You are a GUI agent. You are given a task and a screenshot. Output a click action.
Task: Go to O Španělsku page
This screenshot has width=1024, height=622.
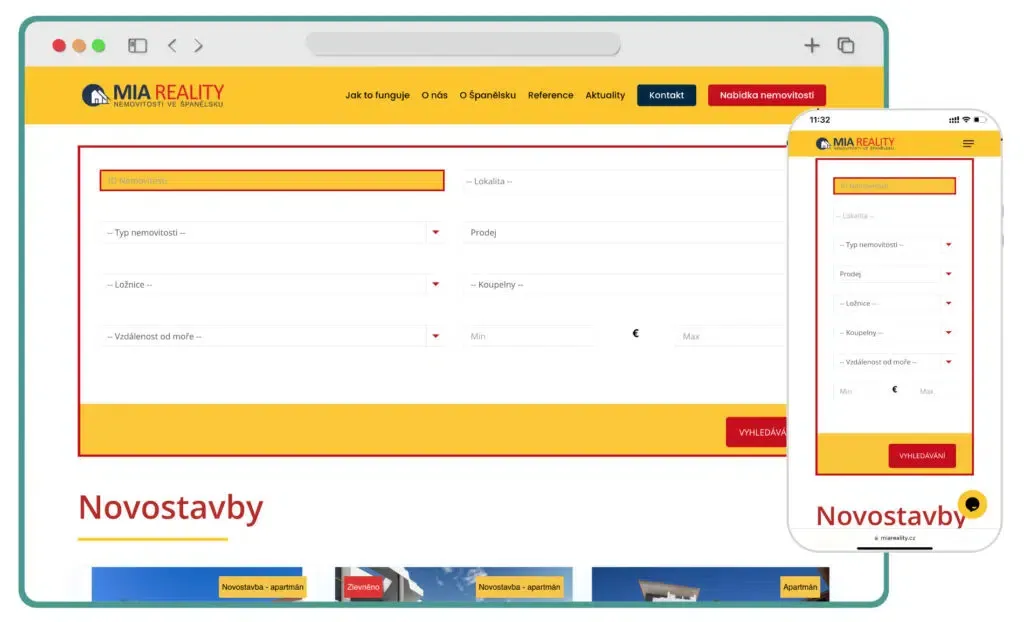(x=487, y=95)
